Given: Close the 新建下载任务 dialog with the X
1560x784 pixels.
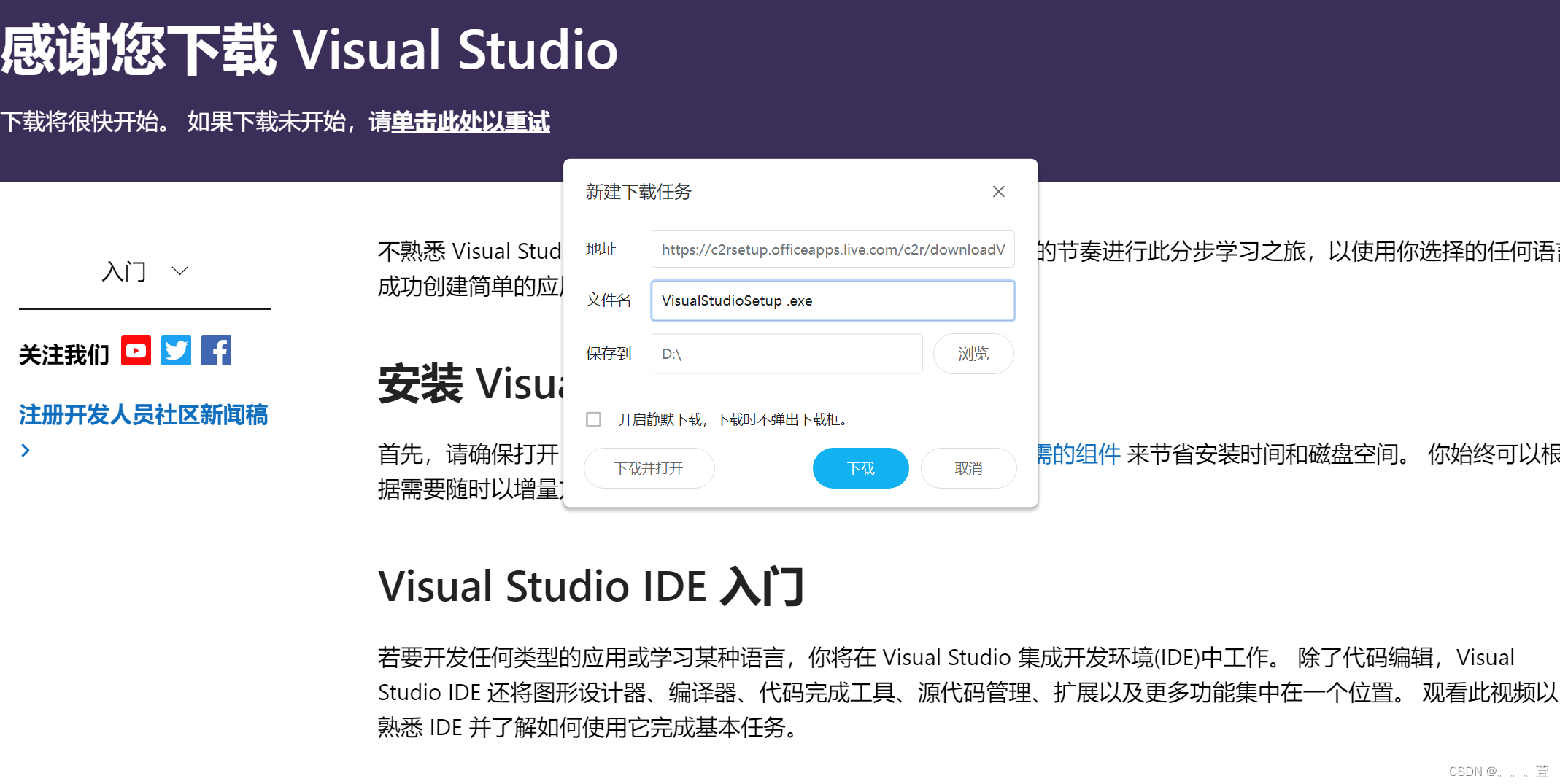Looking at the screenshot, I should tap(998, 191).
